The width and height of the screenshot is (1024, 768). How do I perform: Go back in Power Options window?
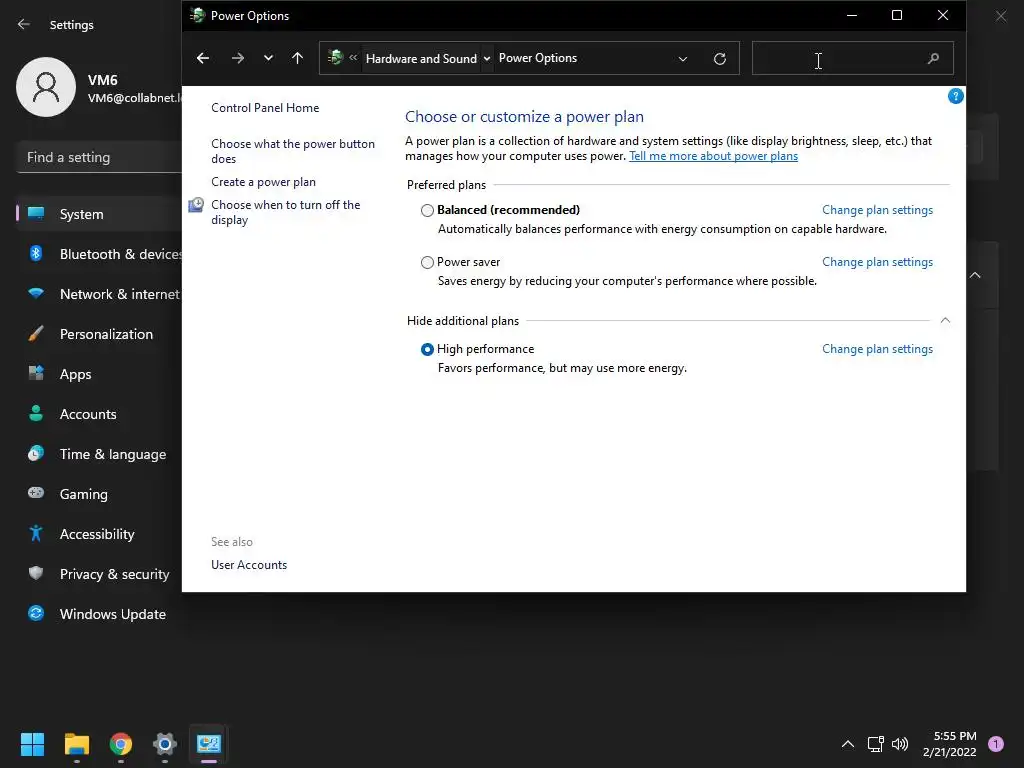coord(202,58)
